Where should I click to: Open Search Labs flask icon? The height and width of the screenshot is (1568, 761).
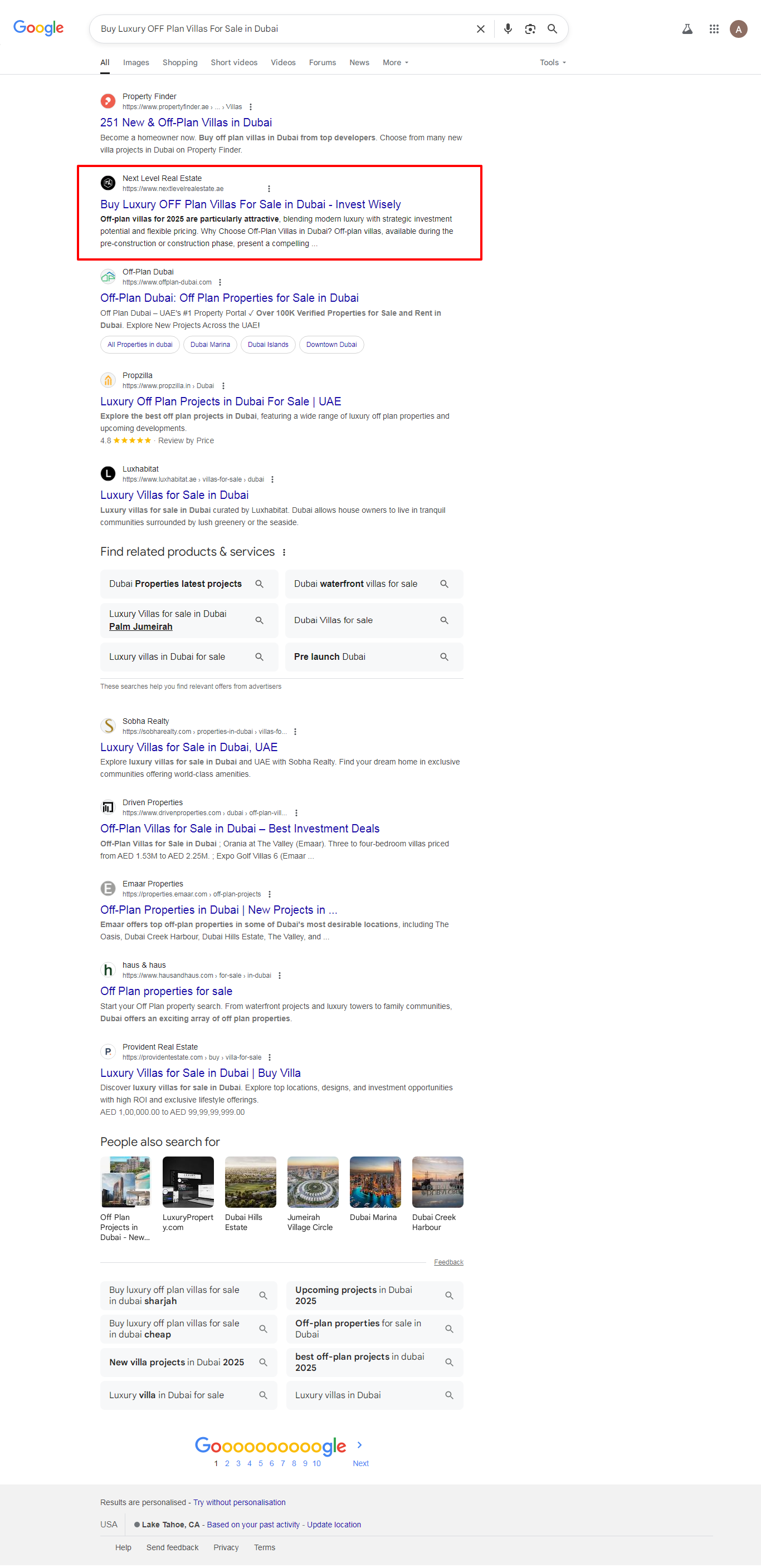[687, 28]
